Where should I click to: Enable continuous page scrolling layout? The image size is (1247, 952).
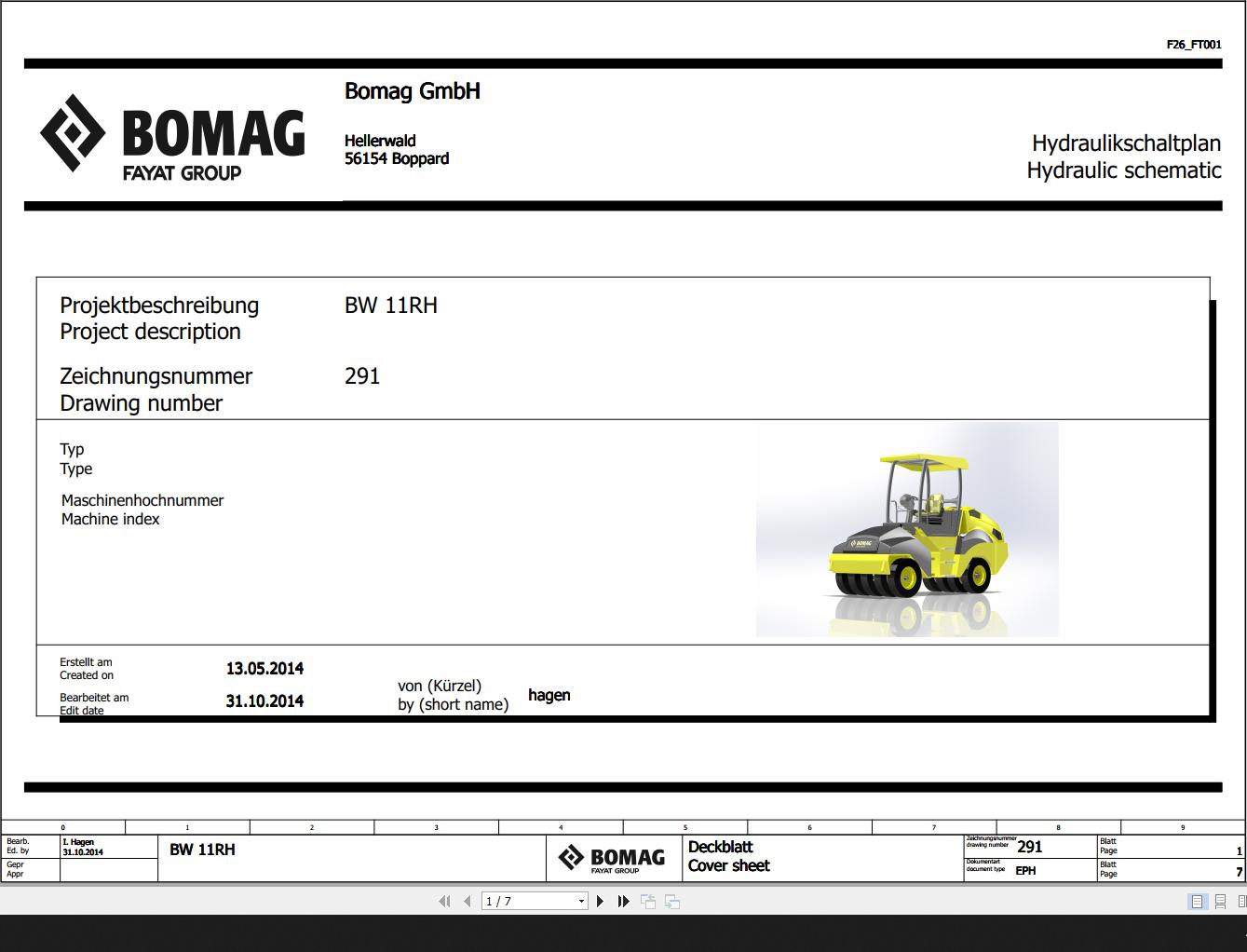tap(1220, 901)
